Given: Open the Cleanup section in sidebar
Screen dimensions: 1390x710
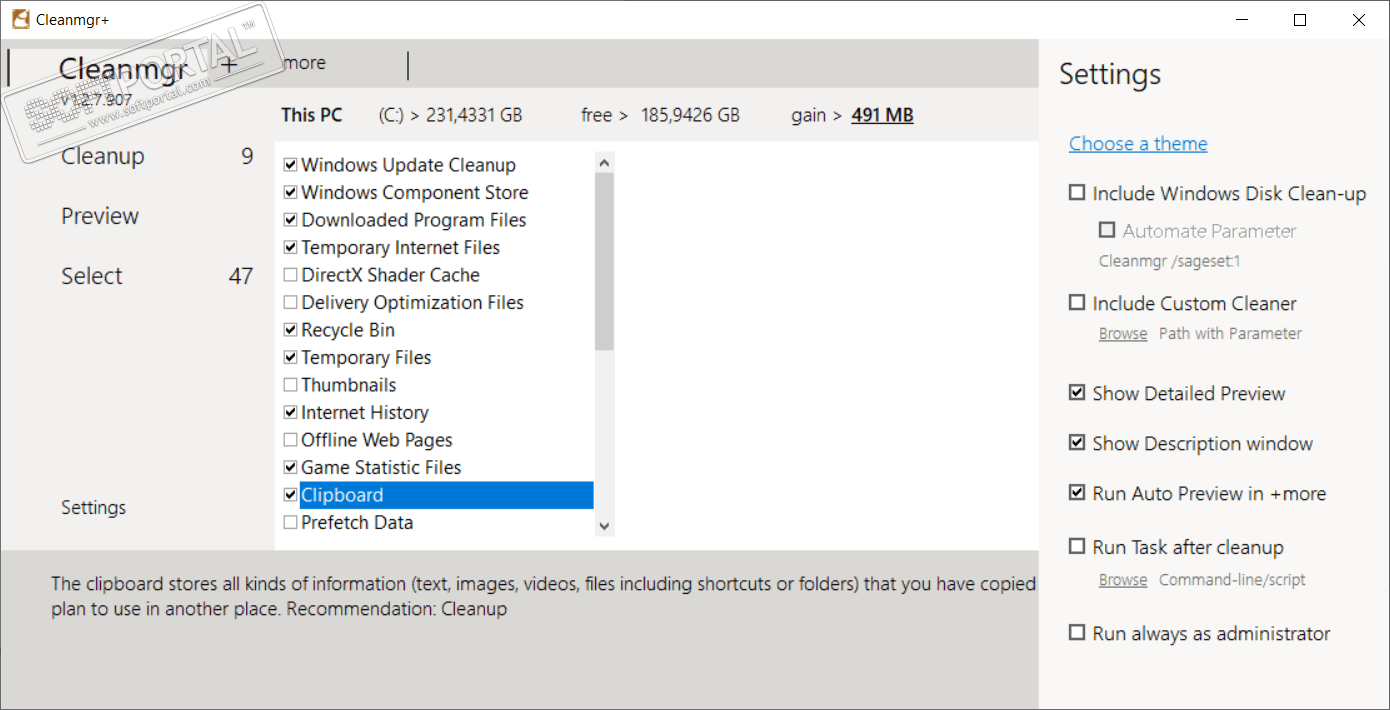Looking at the screenshot, I should click(103, 156).
